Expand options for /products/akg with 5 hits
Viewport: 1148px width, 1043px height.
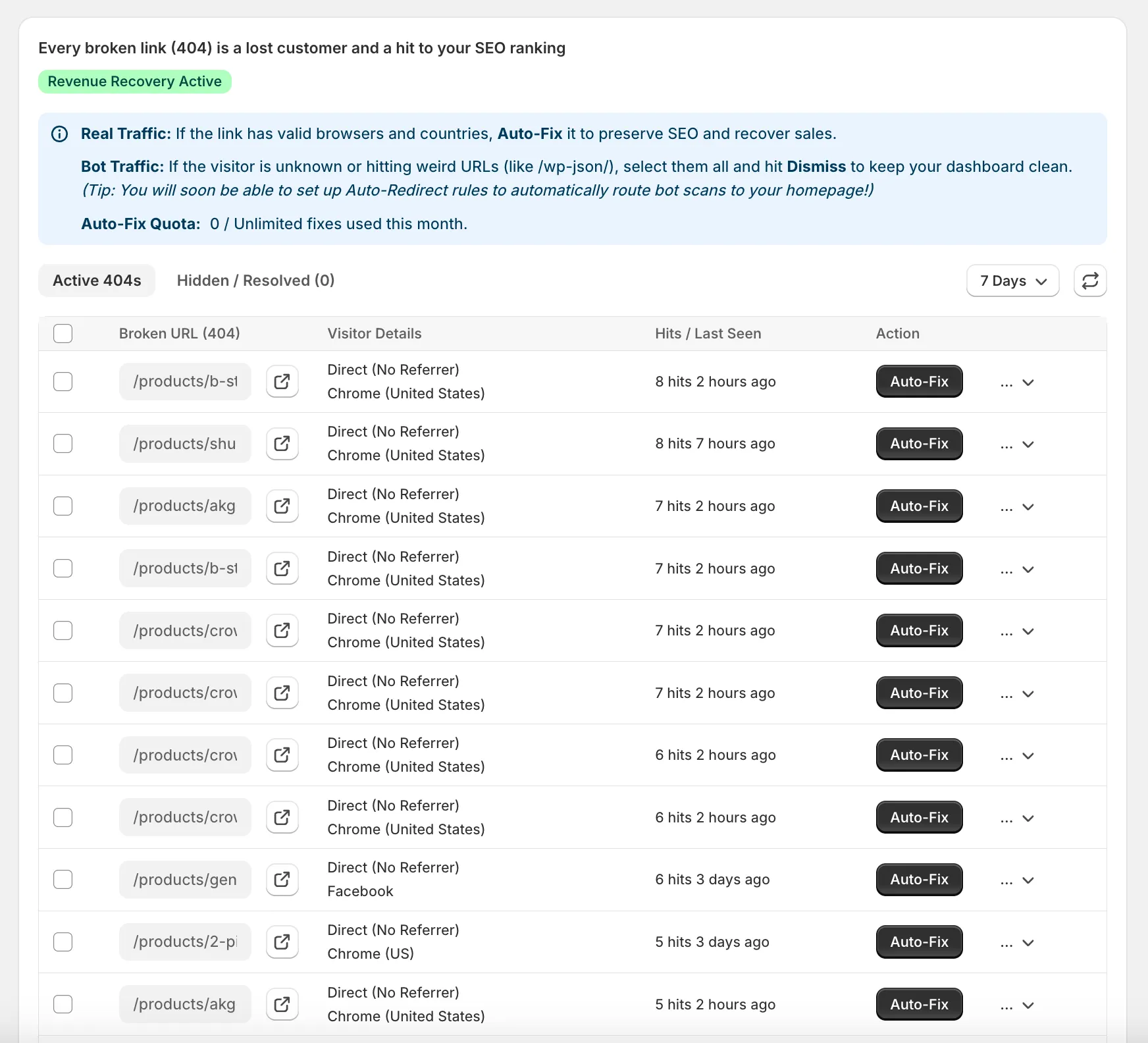coord(1018,1005)
